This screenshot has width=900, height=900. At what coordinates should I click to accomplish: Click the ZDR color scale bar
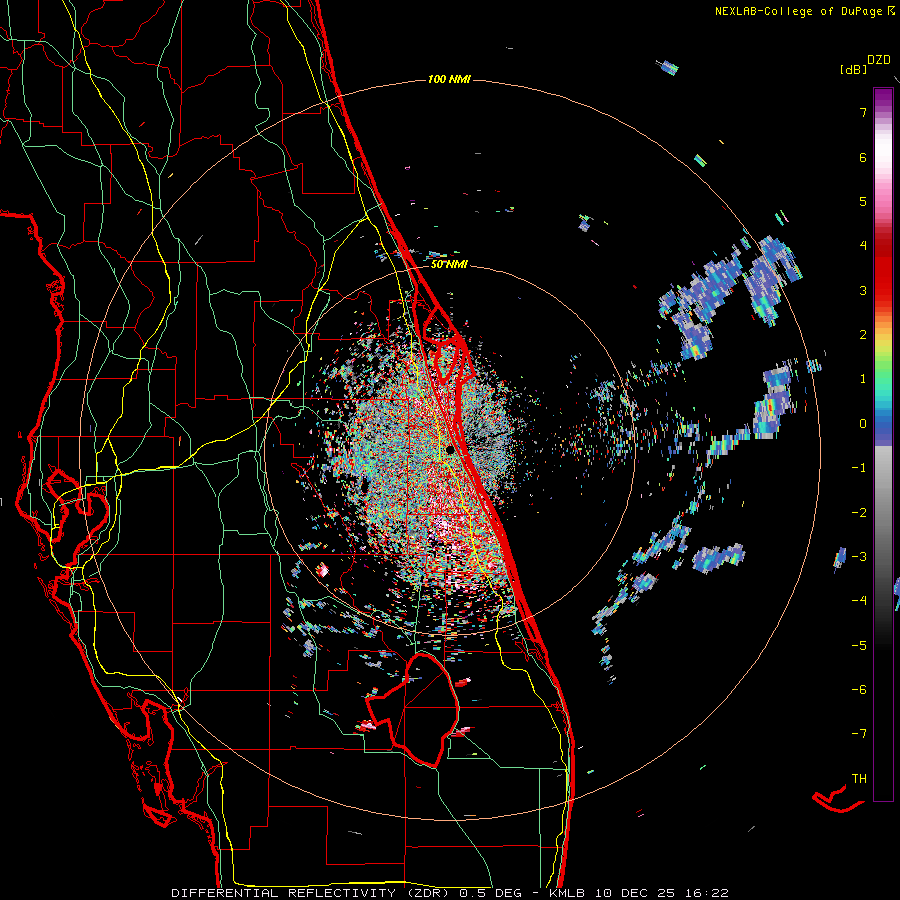(x=883, y=444)
